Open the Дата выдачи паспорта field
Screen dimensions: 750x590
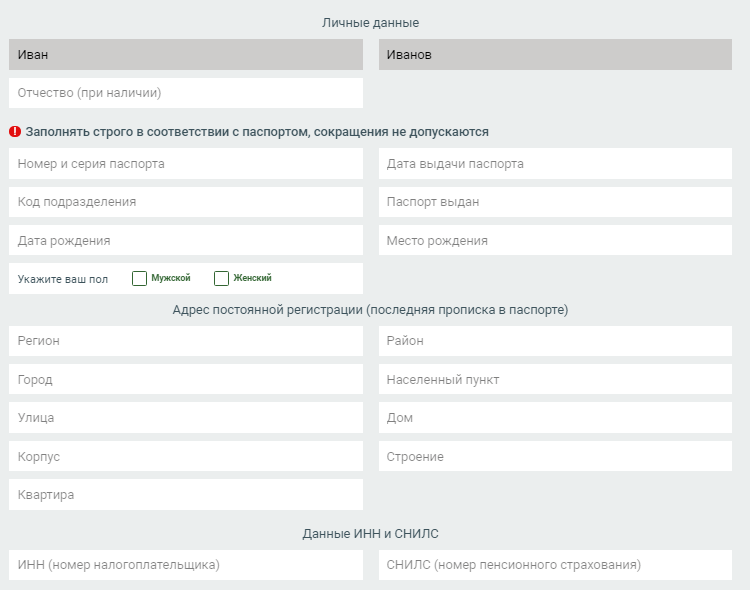point(555,164)
